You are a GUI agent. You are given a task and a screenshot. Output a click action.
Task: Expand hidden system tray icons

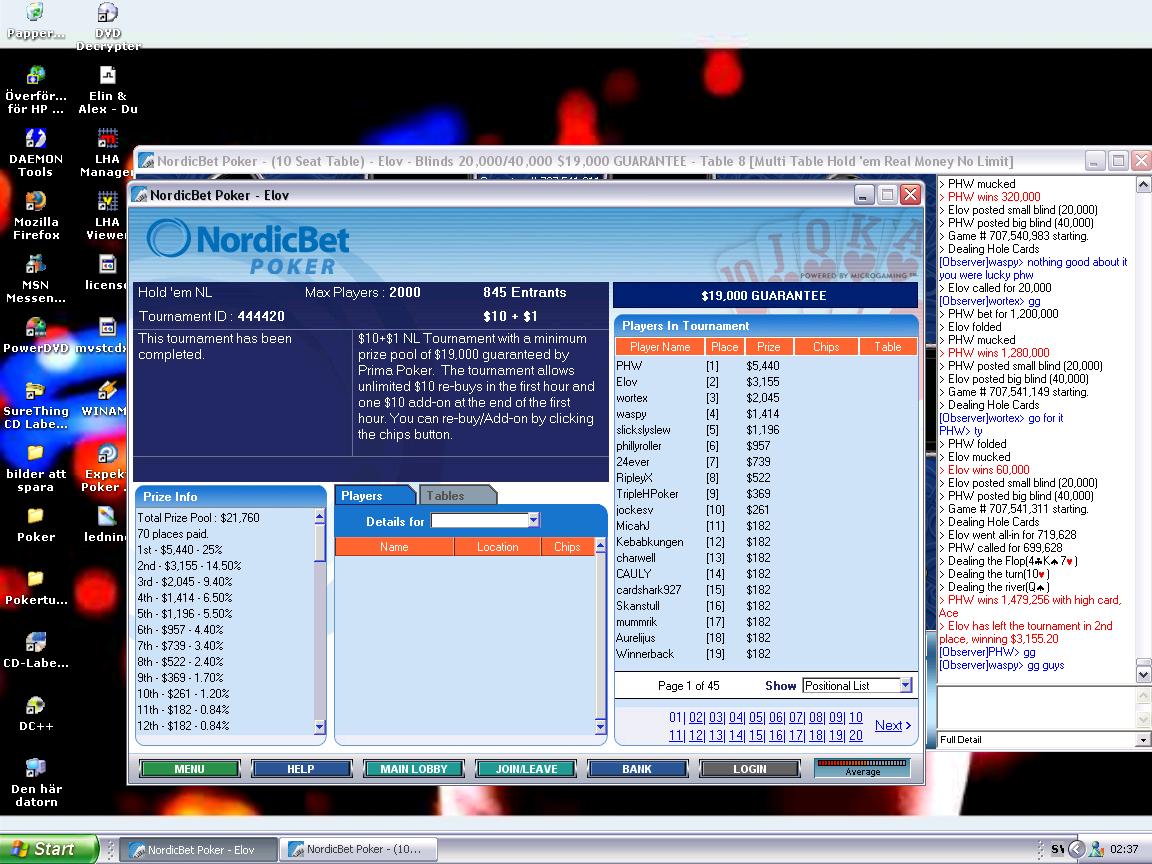[1076, 849]
